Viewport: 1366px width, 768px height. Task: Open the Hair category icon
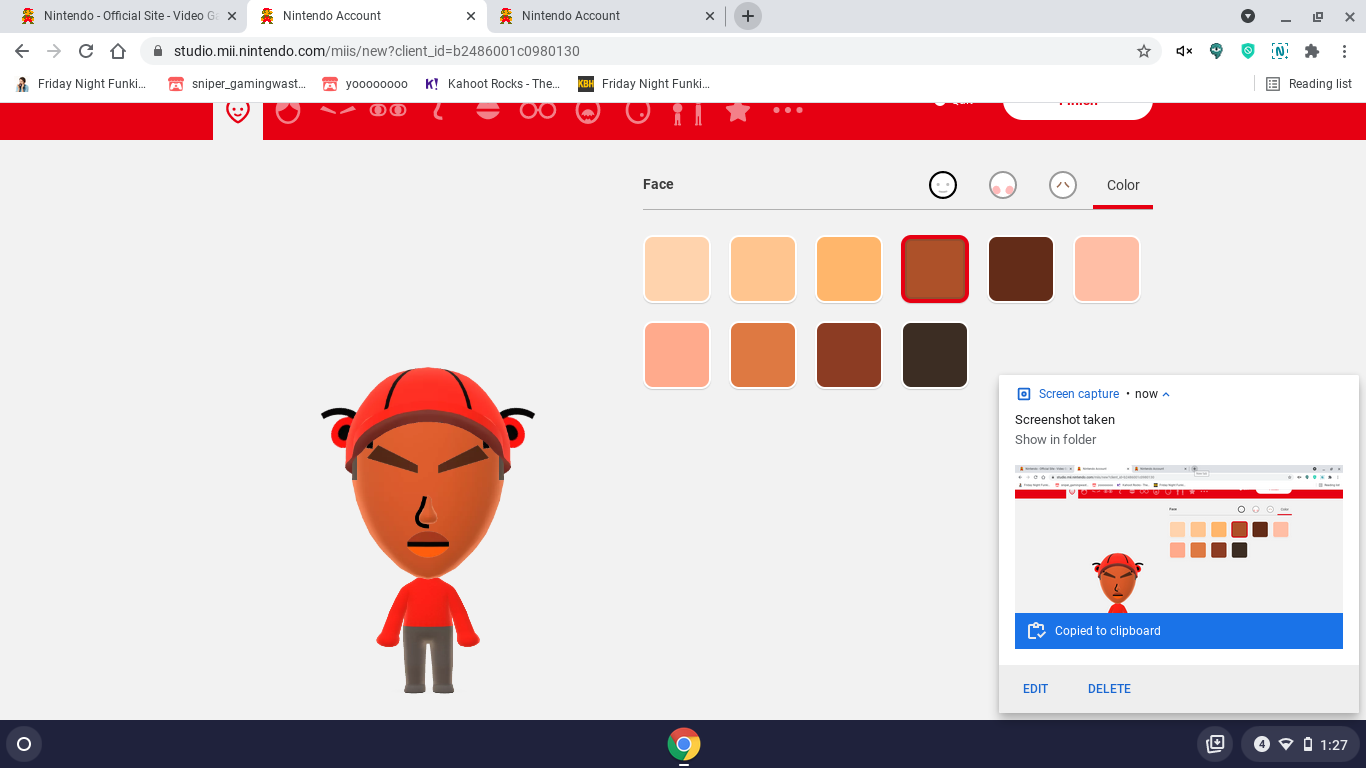click(288, 111)
